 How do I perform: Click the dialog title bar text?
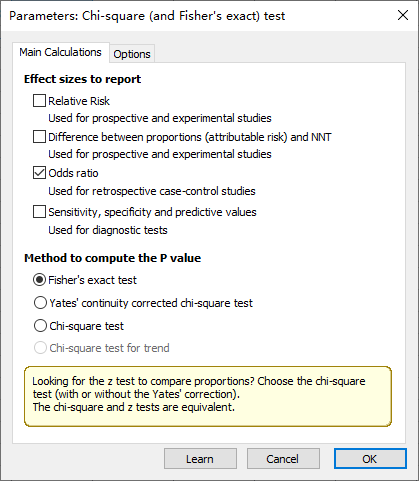[x=147, y=16]
